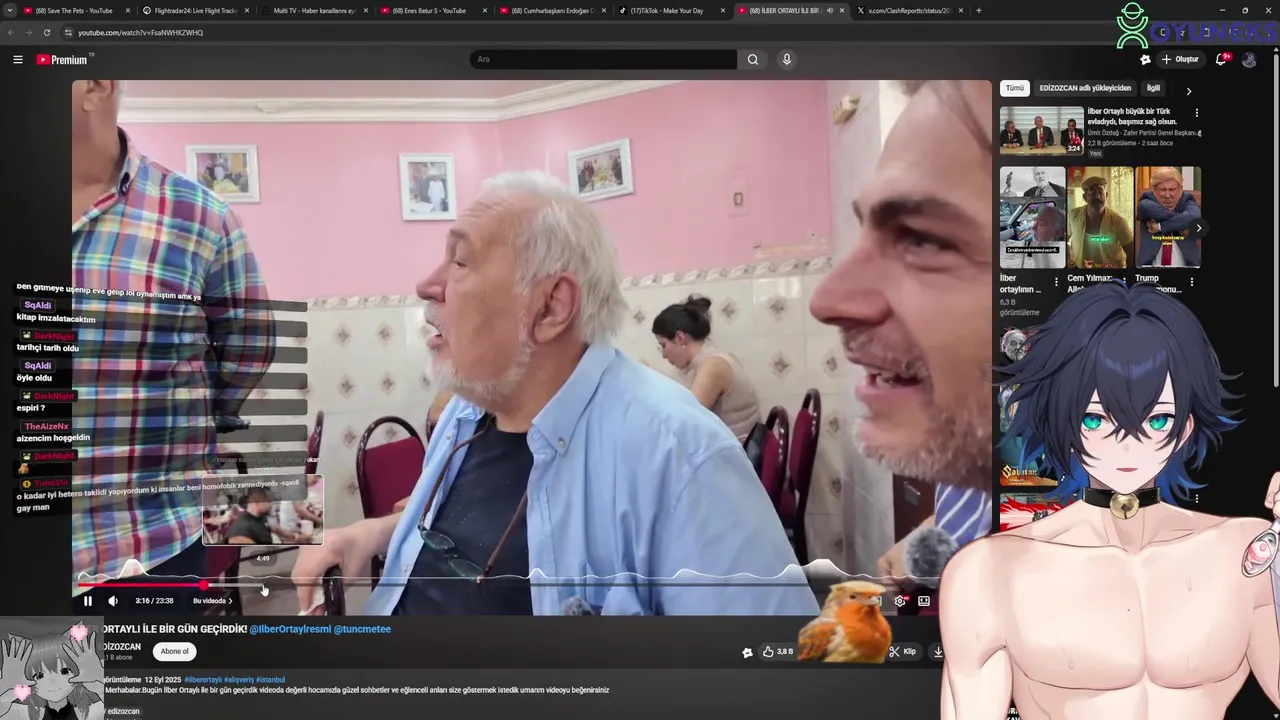
Task: Open the İlber ortaylının short thumbnail
Action: 1032,217
